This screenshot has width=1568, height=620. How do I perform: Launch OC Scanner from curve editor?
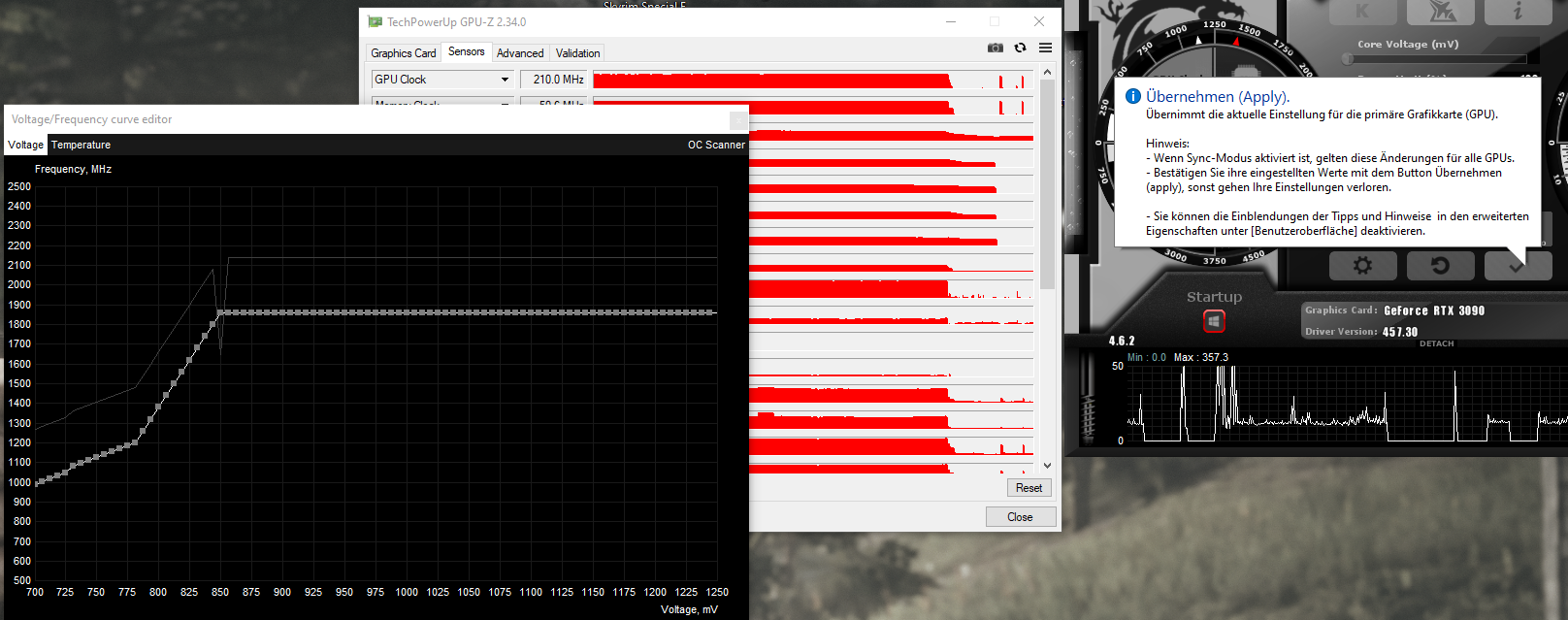(x=716, y=145)
